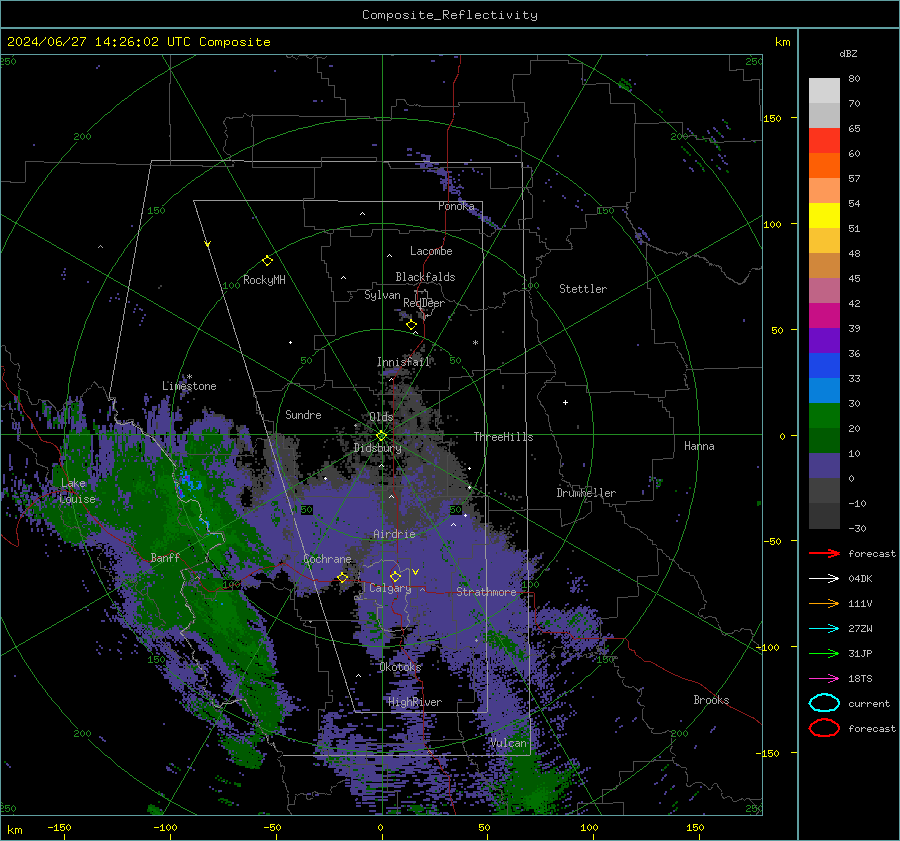Viewport: 900px width, 841px height.
Task: Click the Vulcan label
Action: [509, 743]
